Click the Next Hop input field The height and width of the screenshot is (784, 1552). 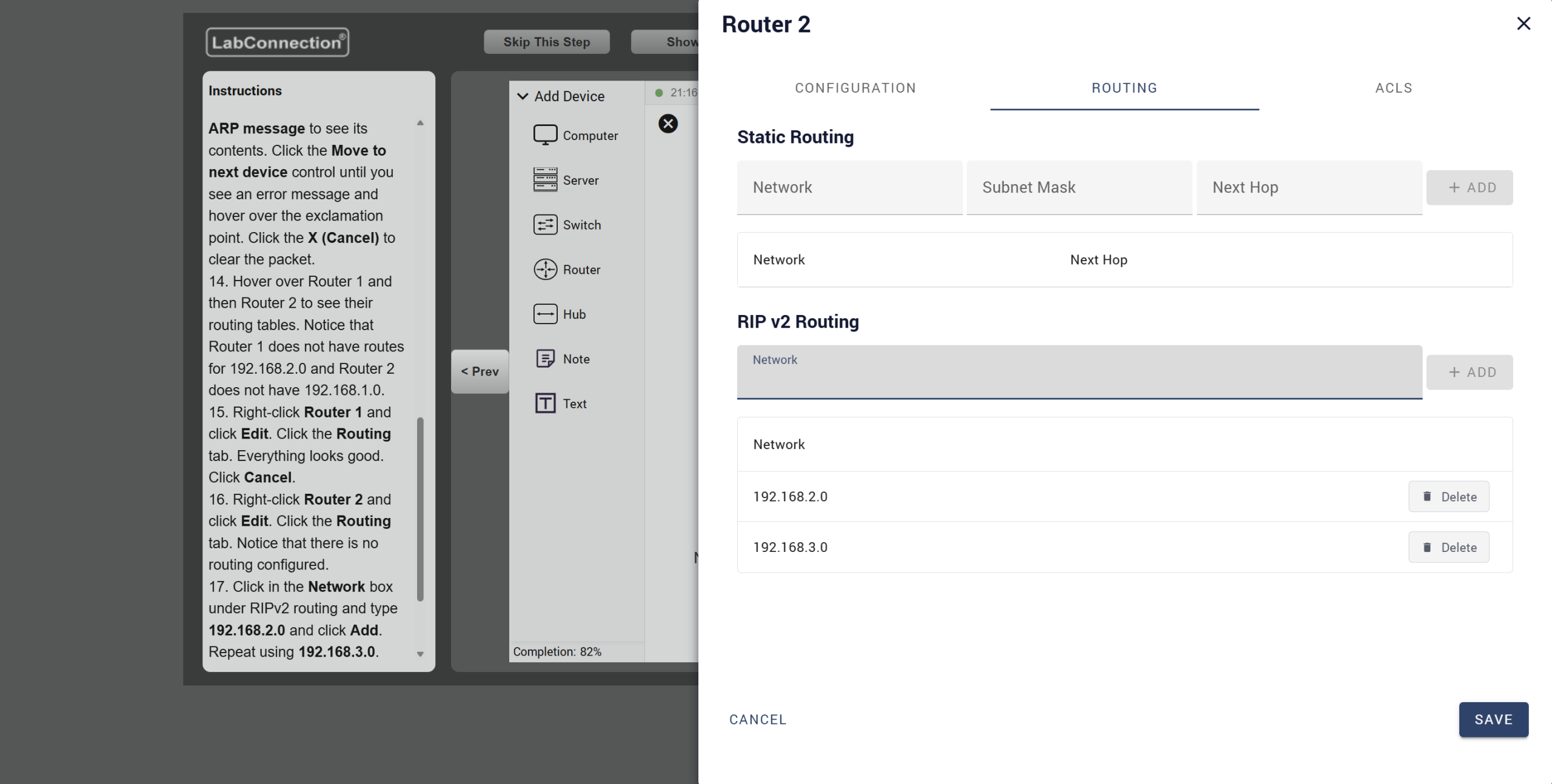[x=1309, y=188]
